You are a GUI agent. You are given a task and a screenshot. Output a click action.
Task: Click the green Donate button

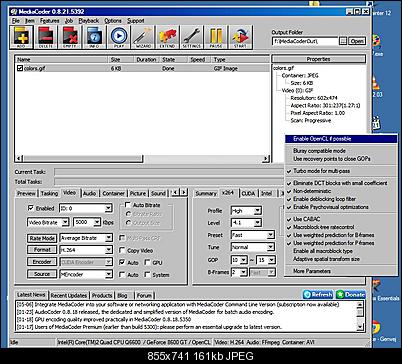click(350, 295)
